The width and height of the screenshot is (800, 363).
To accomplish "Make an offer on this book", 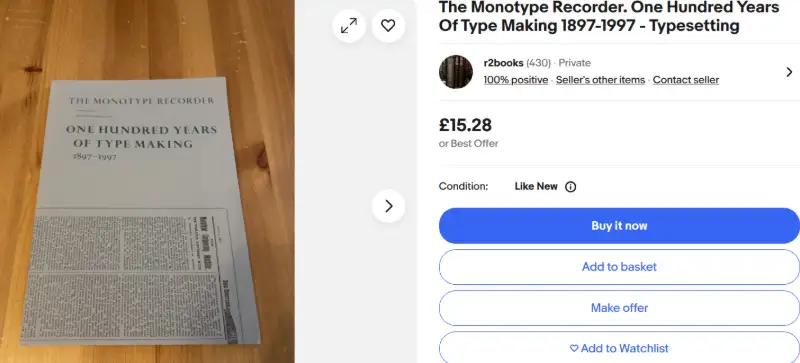I will coord(619,308).
